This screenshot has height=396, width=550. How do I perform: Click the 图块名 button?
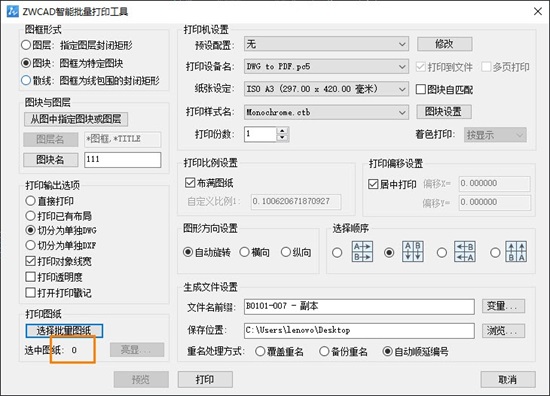click(51, 160)
